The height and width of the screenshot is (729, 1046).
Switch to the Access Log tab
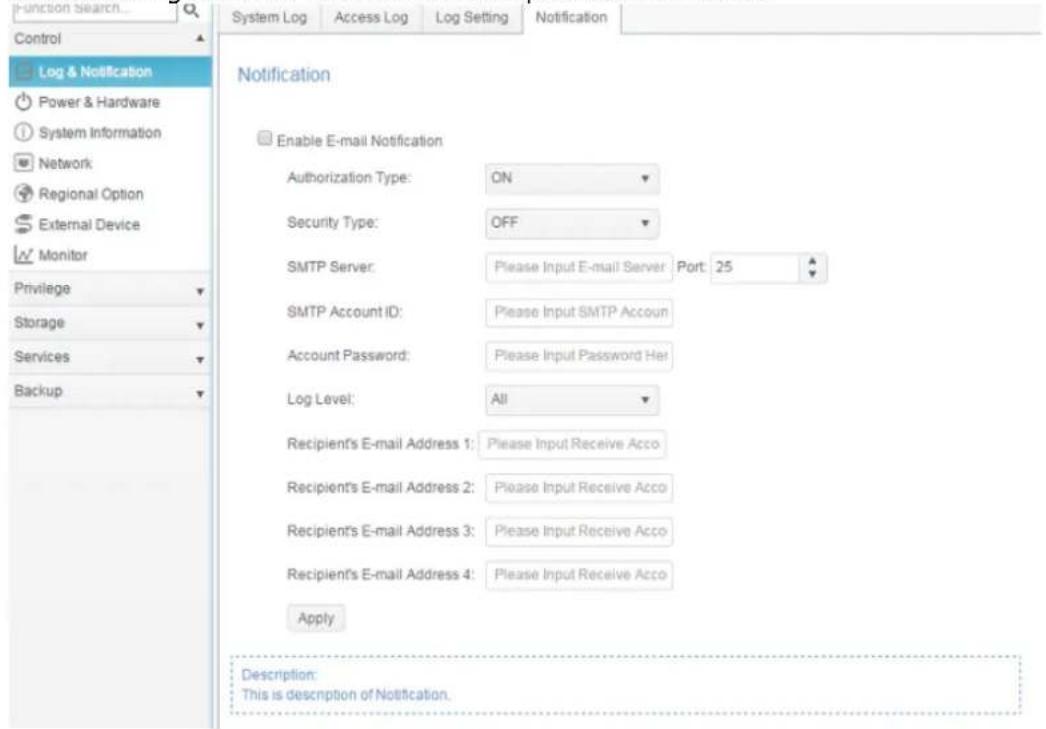coord(371,17)
